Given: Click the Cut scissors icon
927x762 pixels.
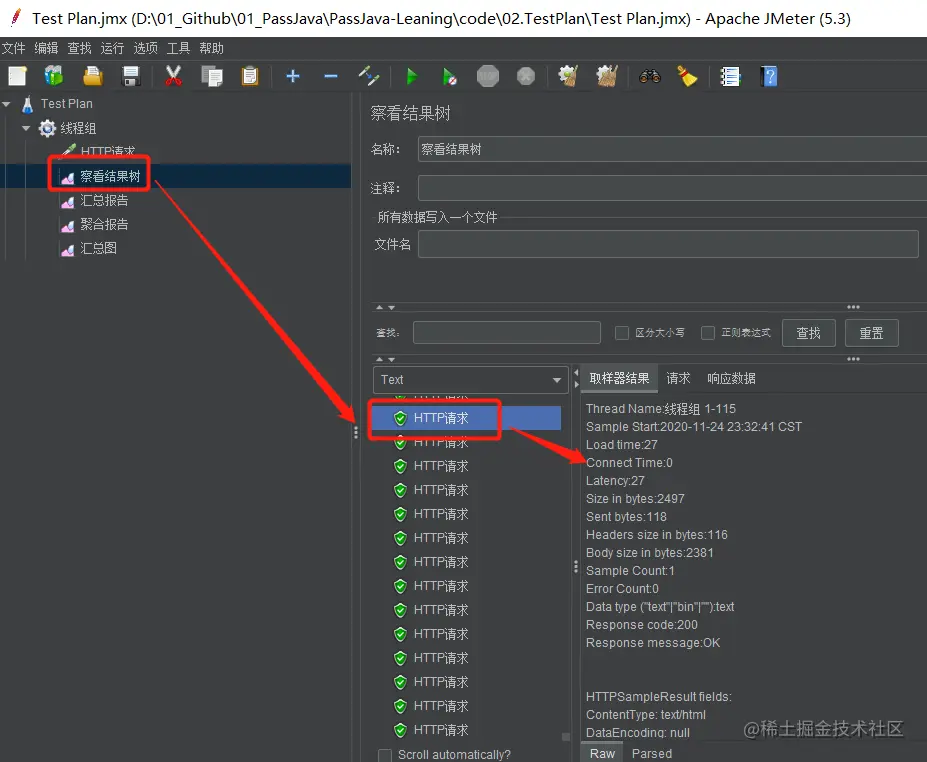Looking at the screenshot, I should tap(173, 76).
